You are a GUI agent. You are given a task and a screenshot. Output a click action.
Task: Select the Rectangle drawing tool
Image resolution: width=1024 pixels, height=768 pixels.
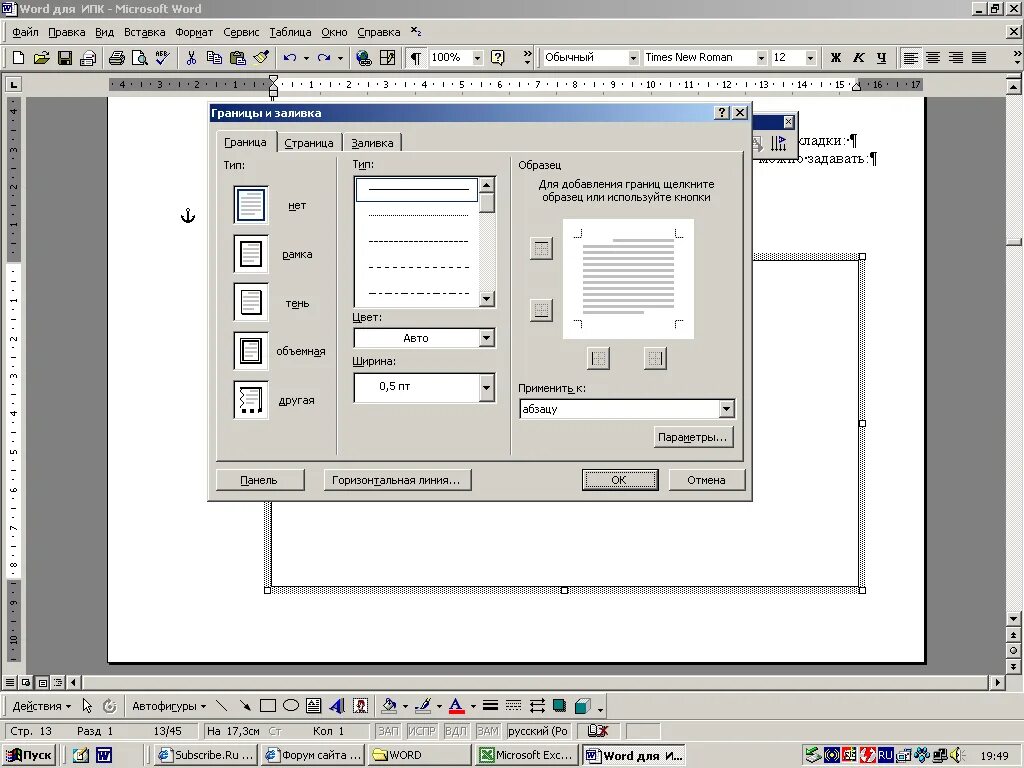tap(268, 705)
